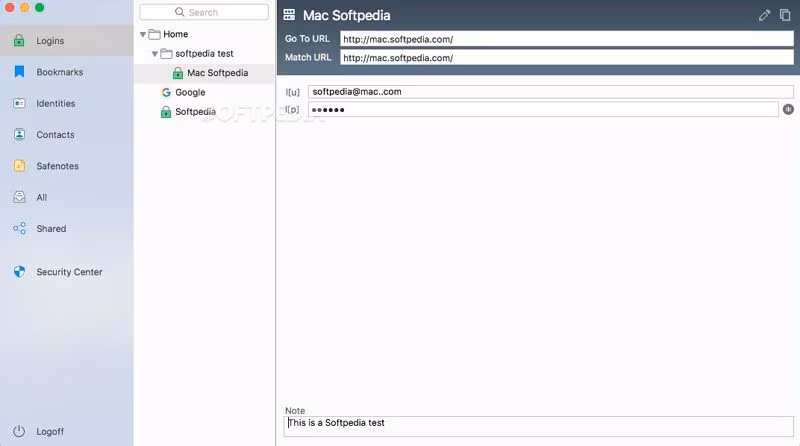Select the softpedia test folder row

pos(204,54)
